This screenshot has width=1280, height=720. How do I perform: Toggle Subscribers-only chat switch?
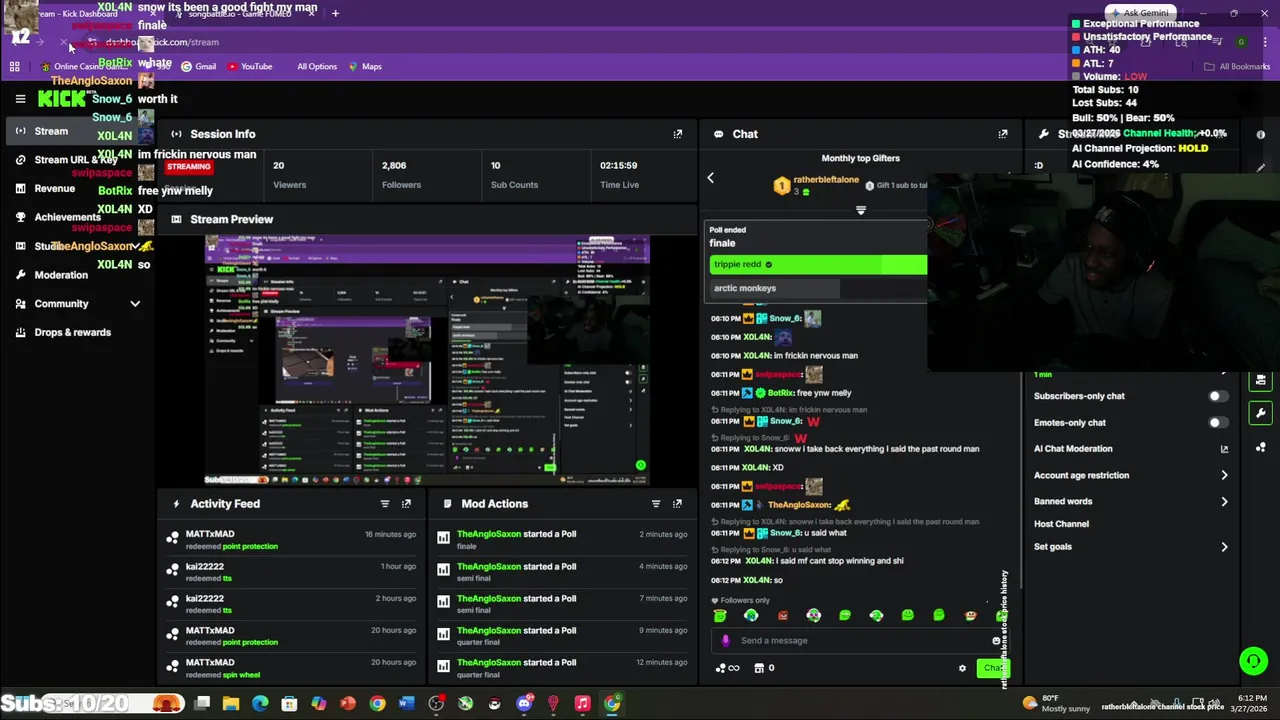point(1217,396)
